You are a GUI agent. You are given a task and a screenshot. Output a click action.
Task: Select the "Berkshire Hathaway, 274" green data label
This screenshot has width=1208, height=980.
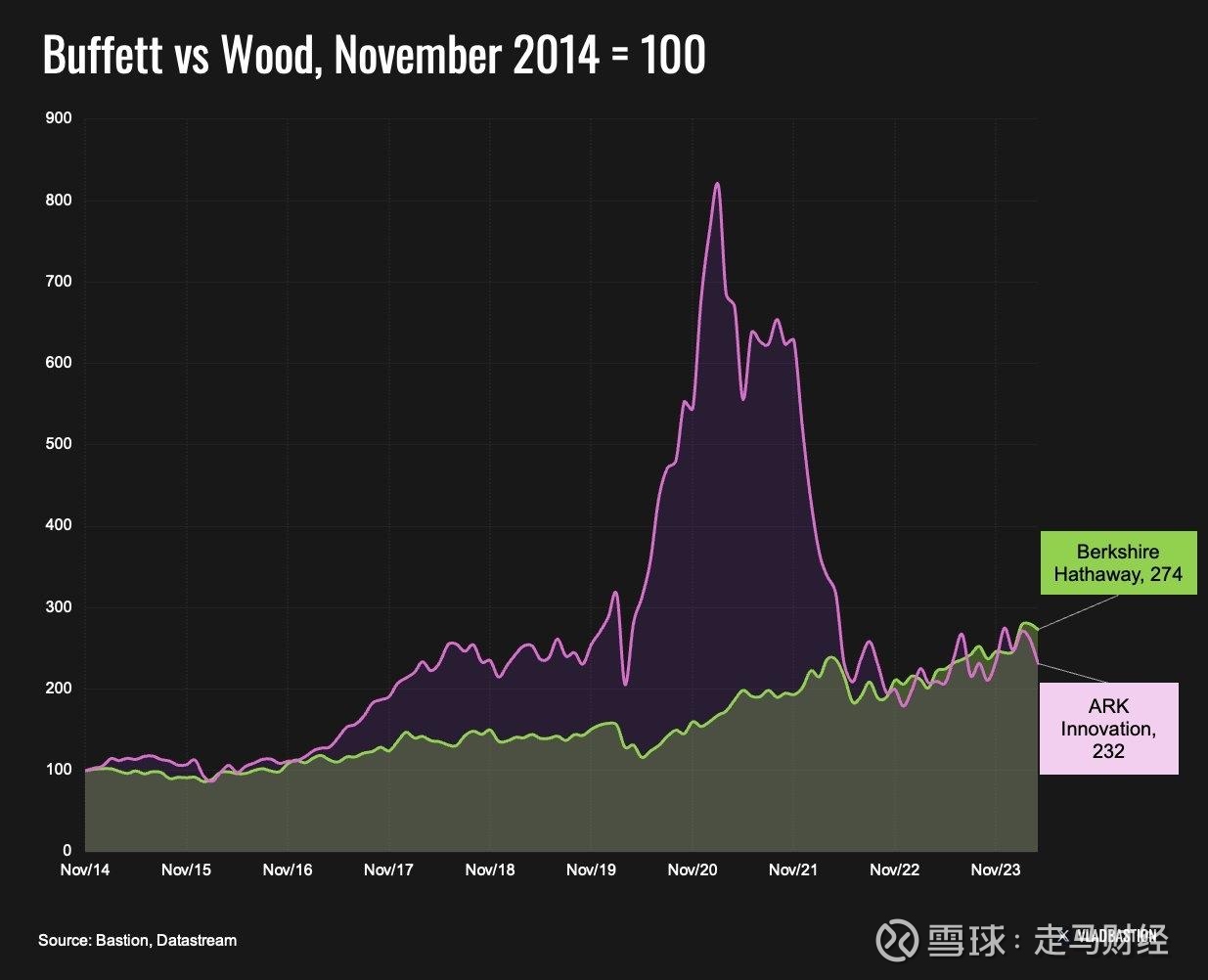point(1118,563)
